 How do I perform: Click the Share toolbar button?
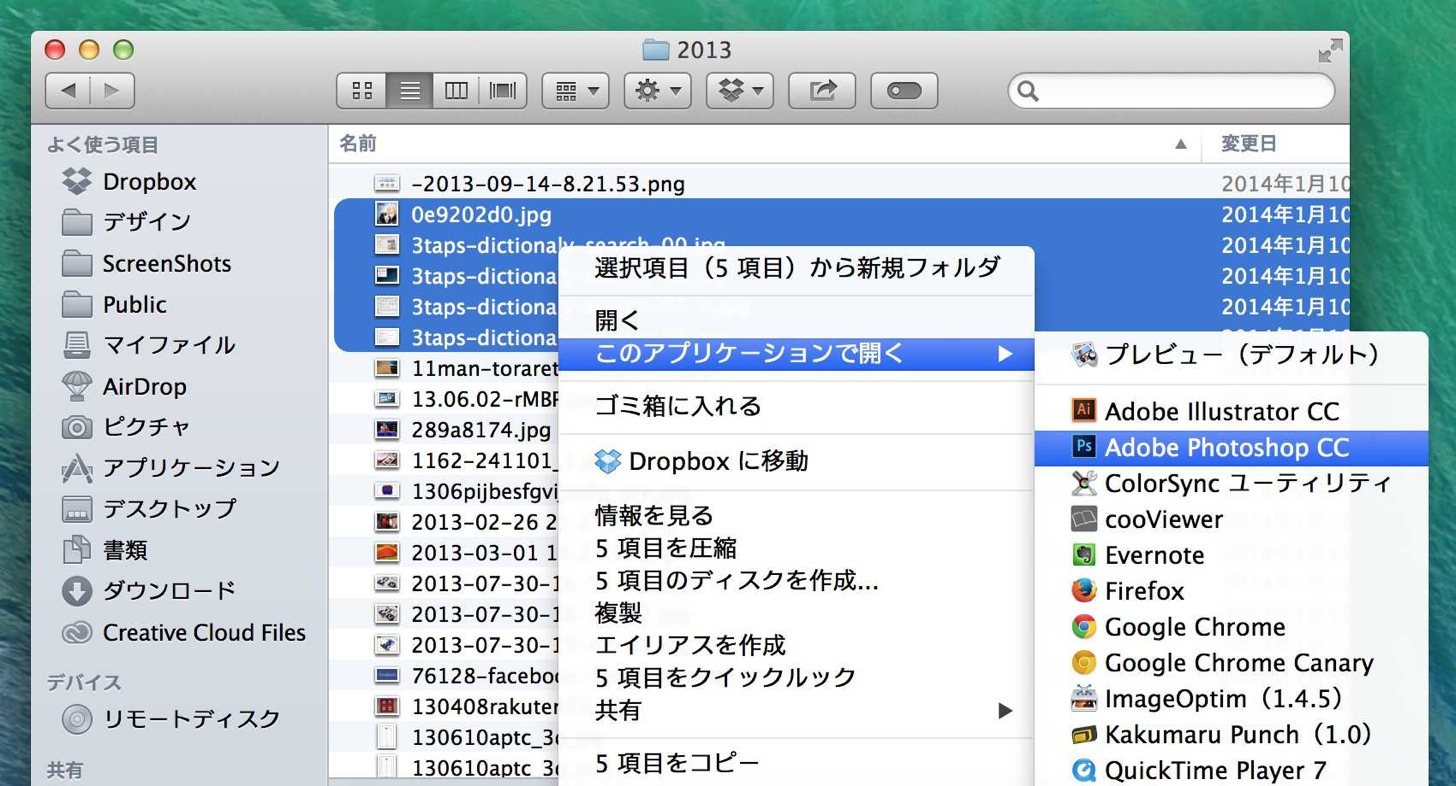(x=822, y=91)
